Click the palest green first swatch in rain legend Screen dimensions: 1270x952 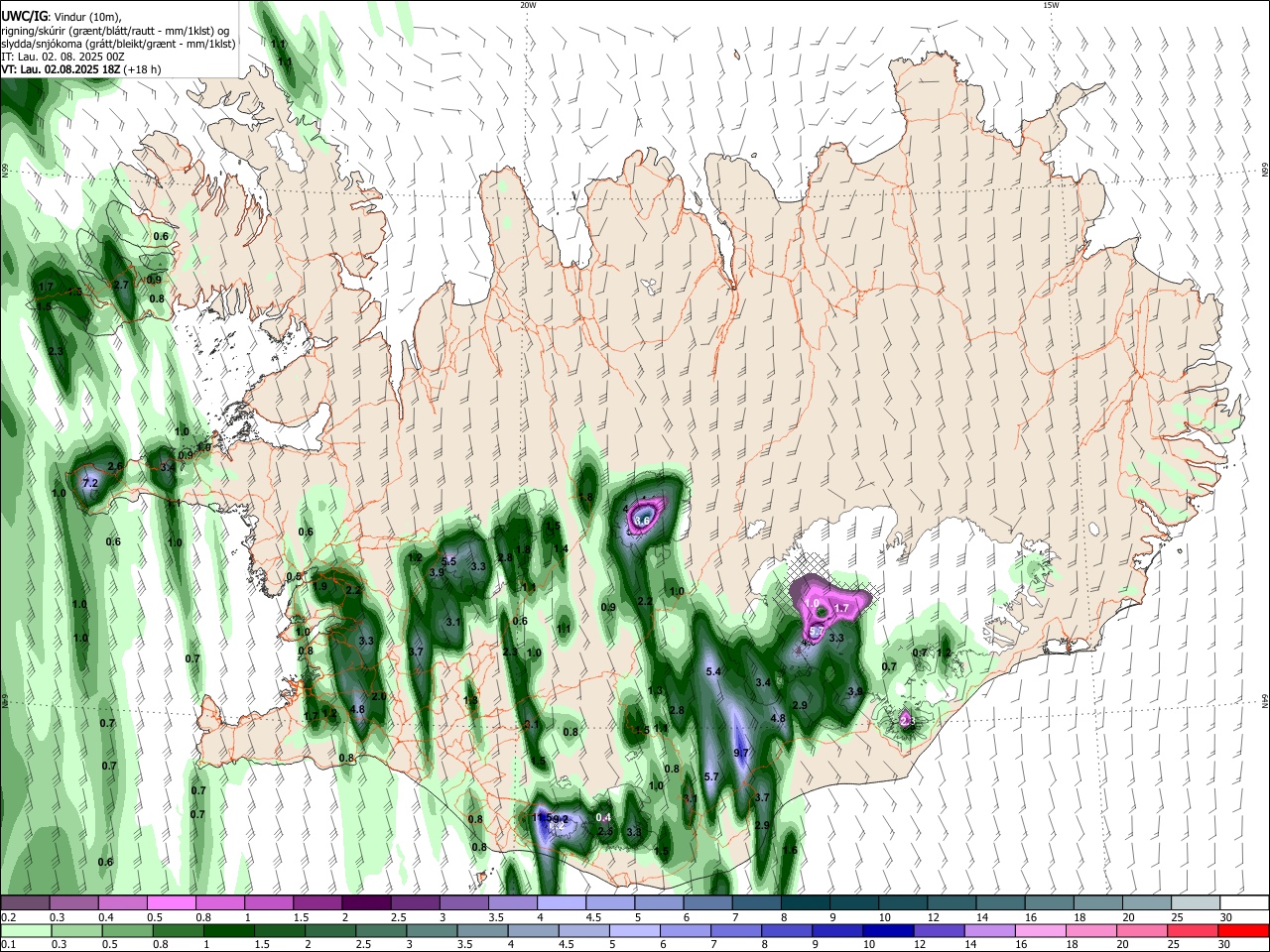click(25, 931)
